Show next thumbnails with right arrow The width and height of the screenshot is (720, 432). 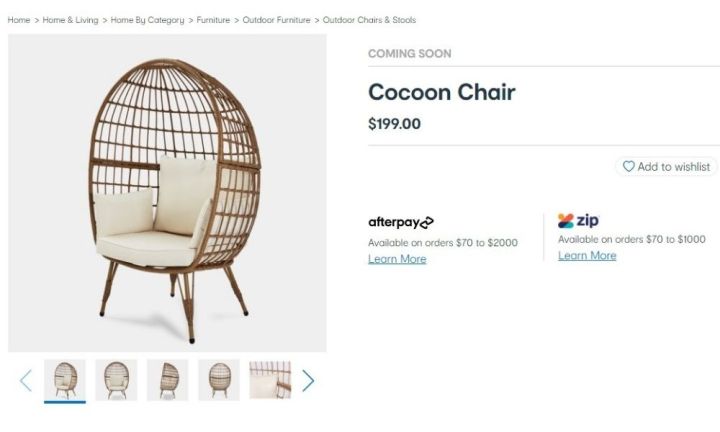click(x=308, y=381)
